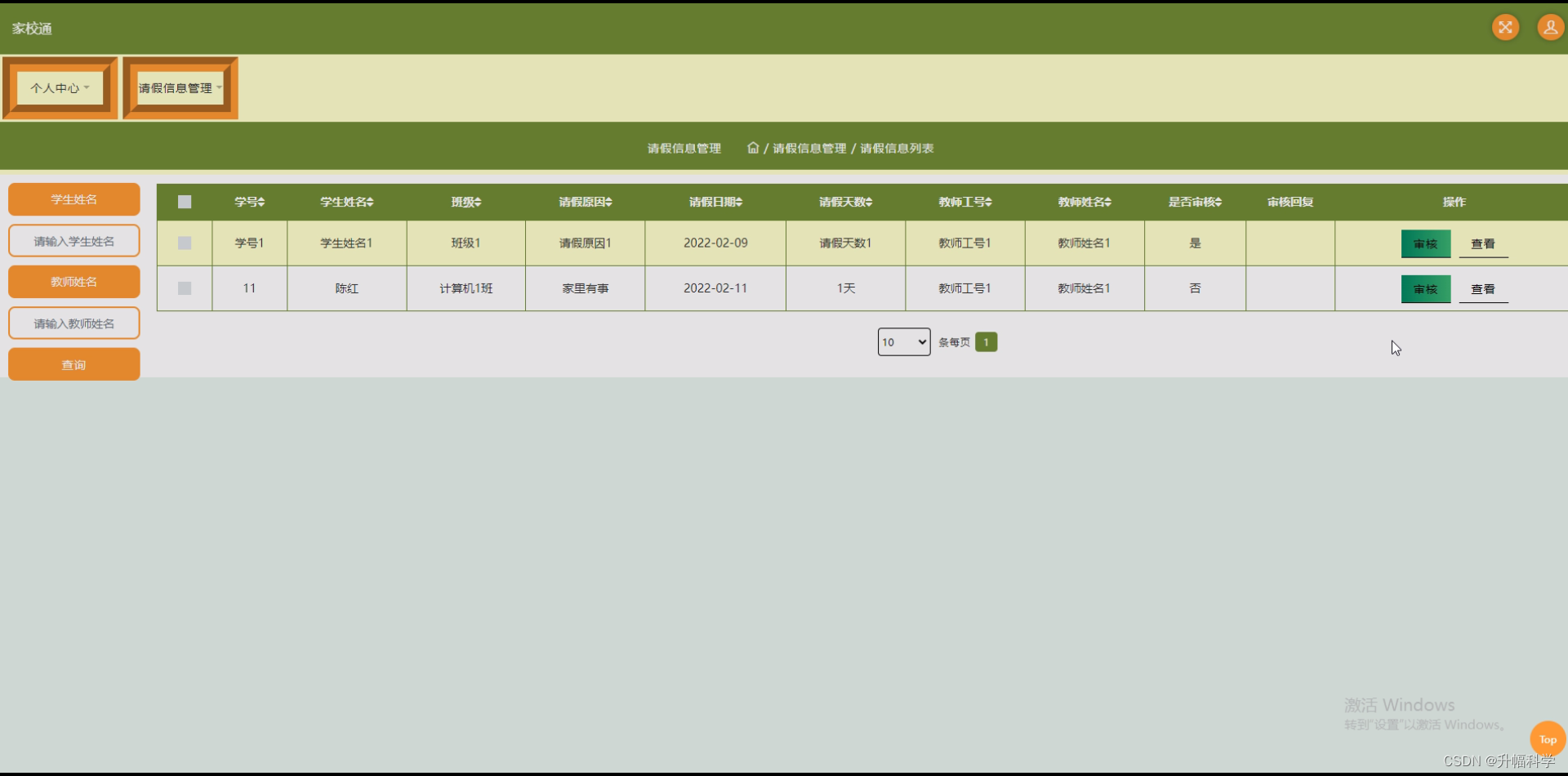Sort the table by the 学号 sort arrows
This screenshot has width=1568, height=776.
coord(261,202)
